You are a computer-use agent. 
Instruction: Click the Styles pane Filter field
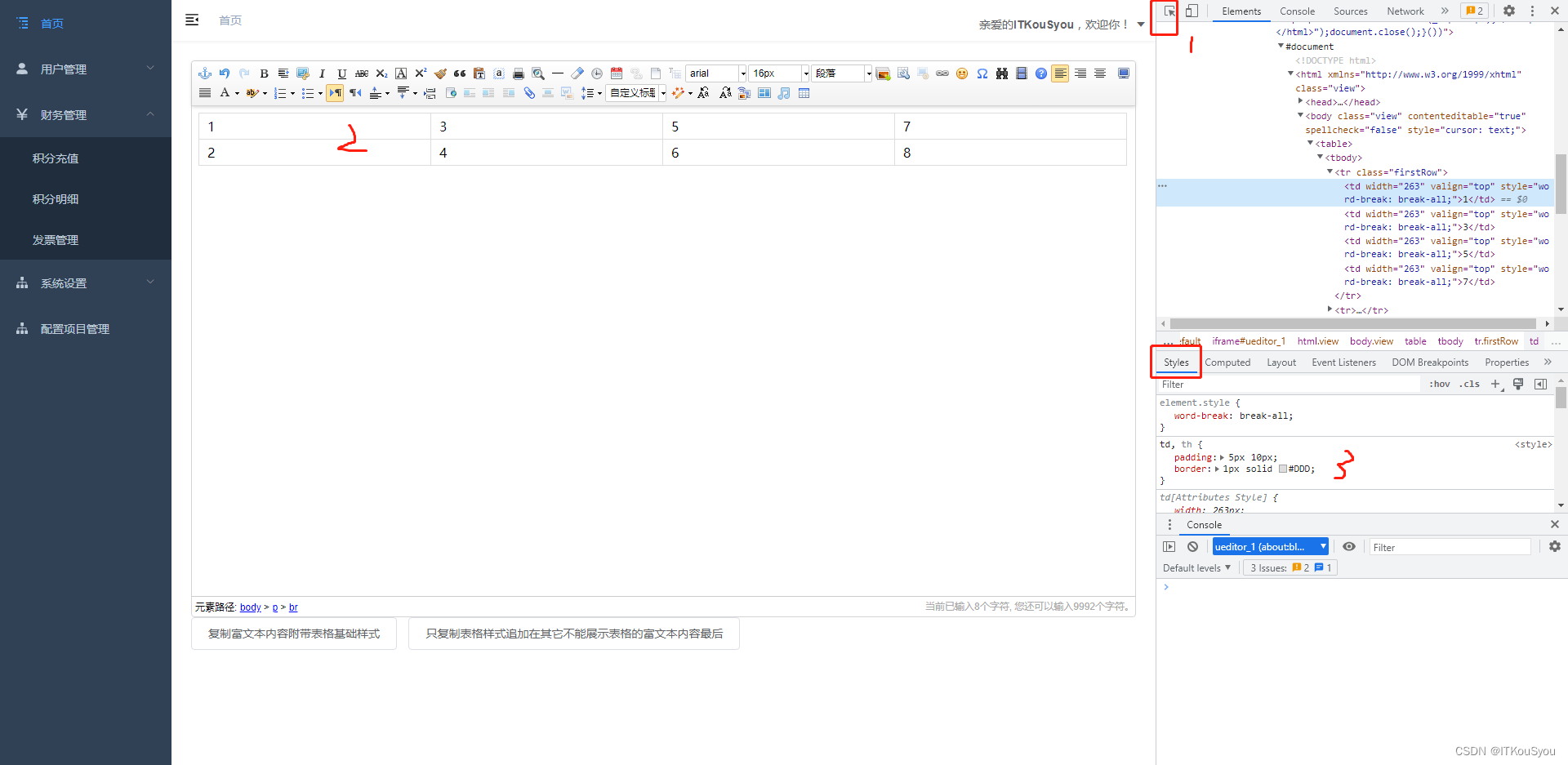[1290, 385]
